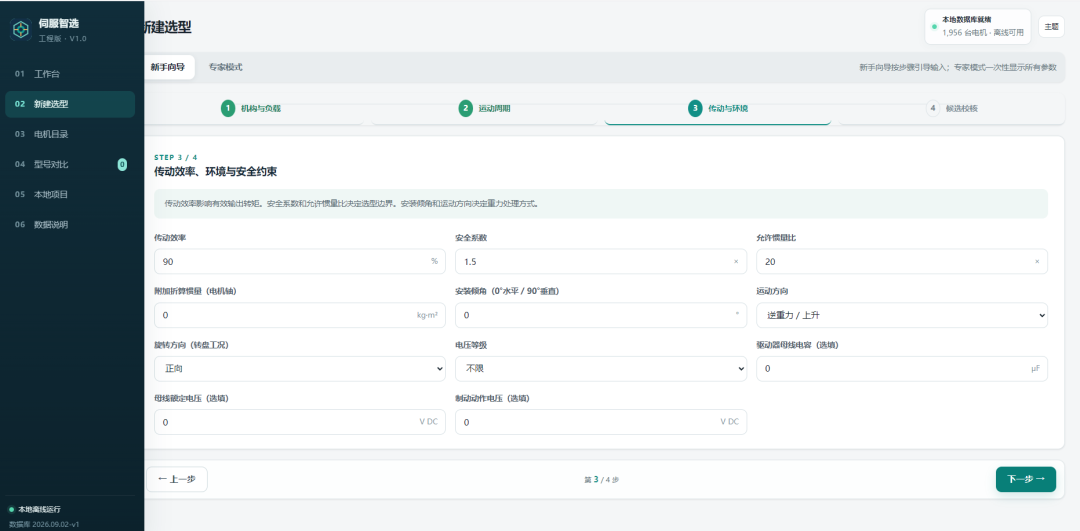Jump to step 1 机构与负载
The height and width of the screenshot is (531, 1080).
(253, 109)
